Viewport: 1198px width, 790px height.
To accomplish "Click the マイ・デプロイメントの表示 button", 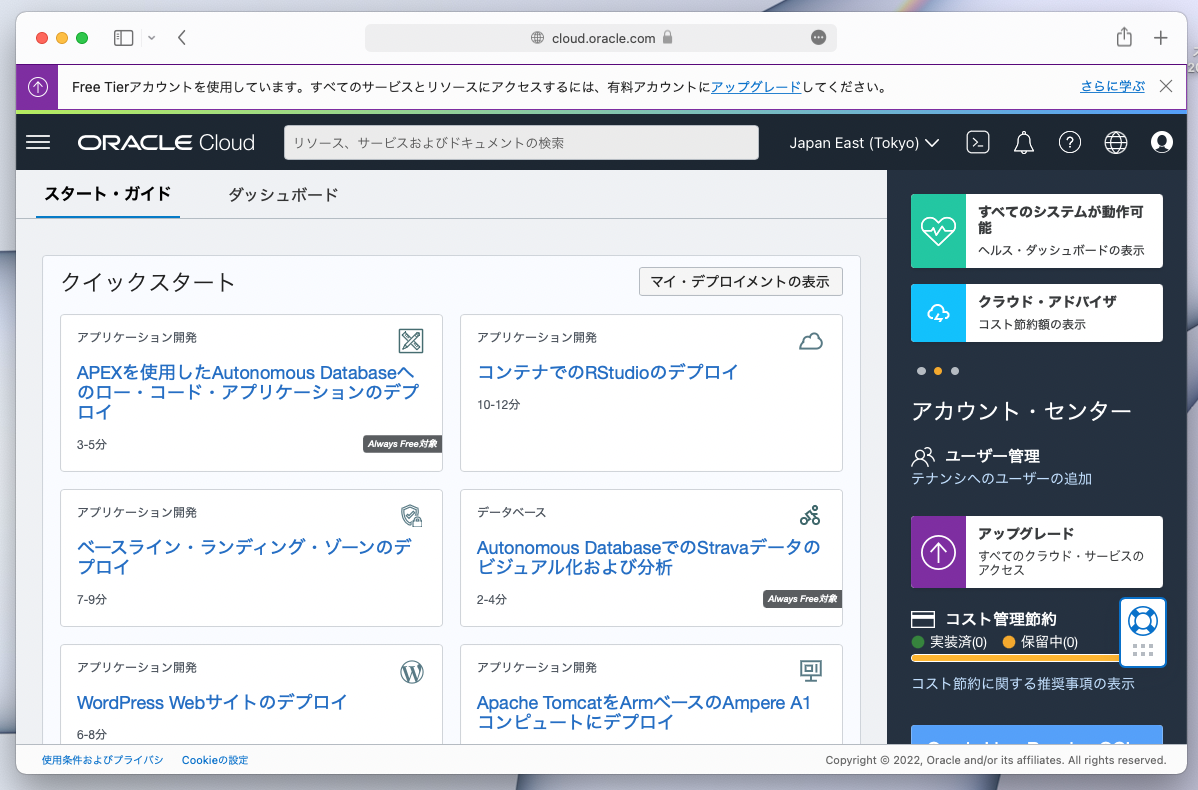I will [x=740, y=281].
